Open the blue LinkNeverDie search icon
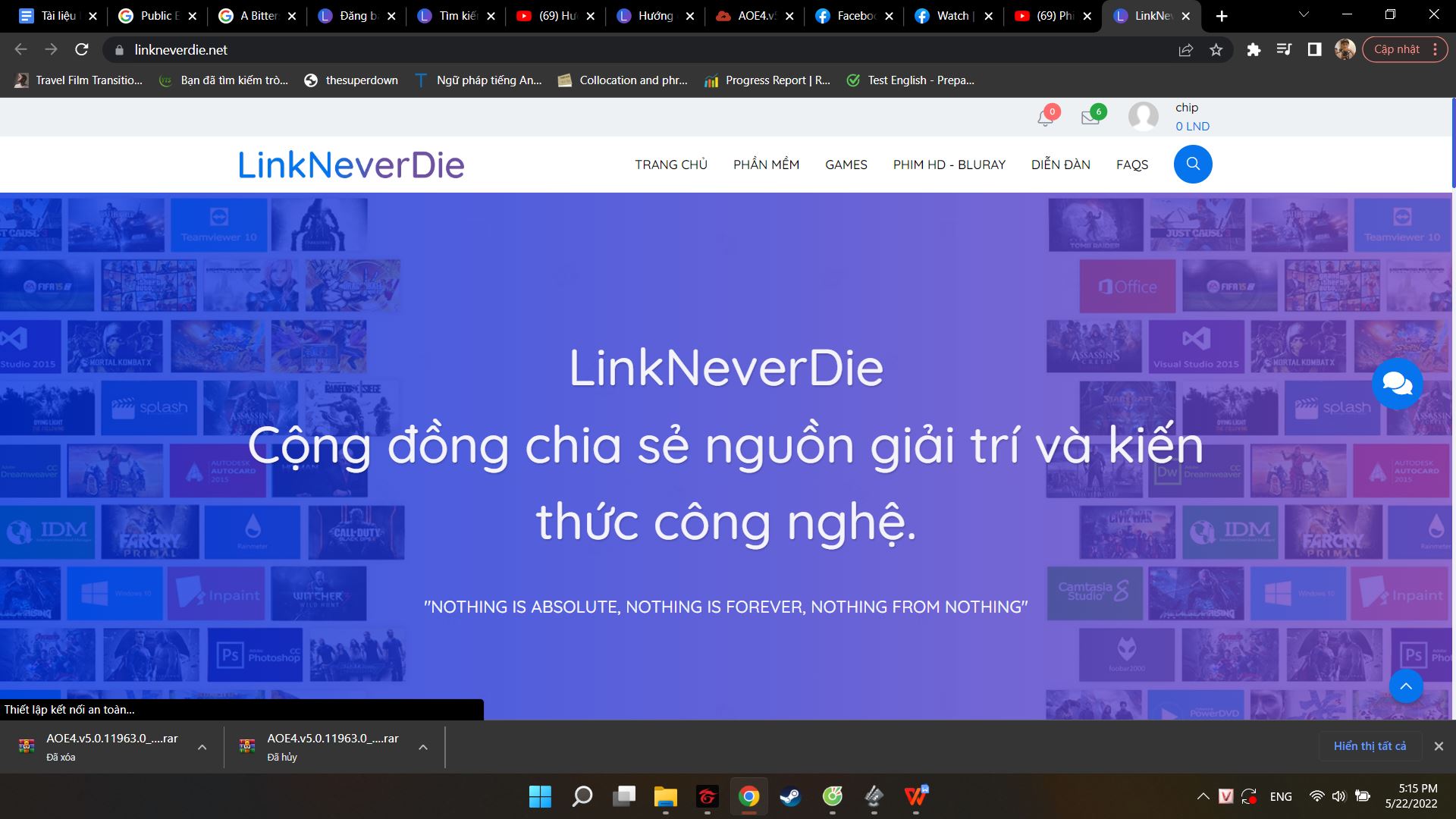The image size is (1456, 819). [1192, 164]
